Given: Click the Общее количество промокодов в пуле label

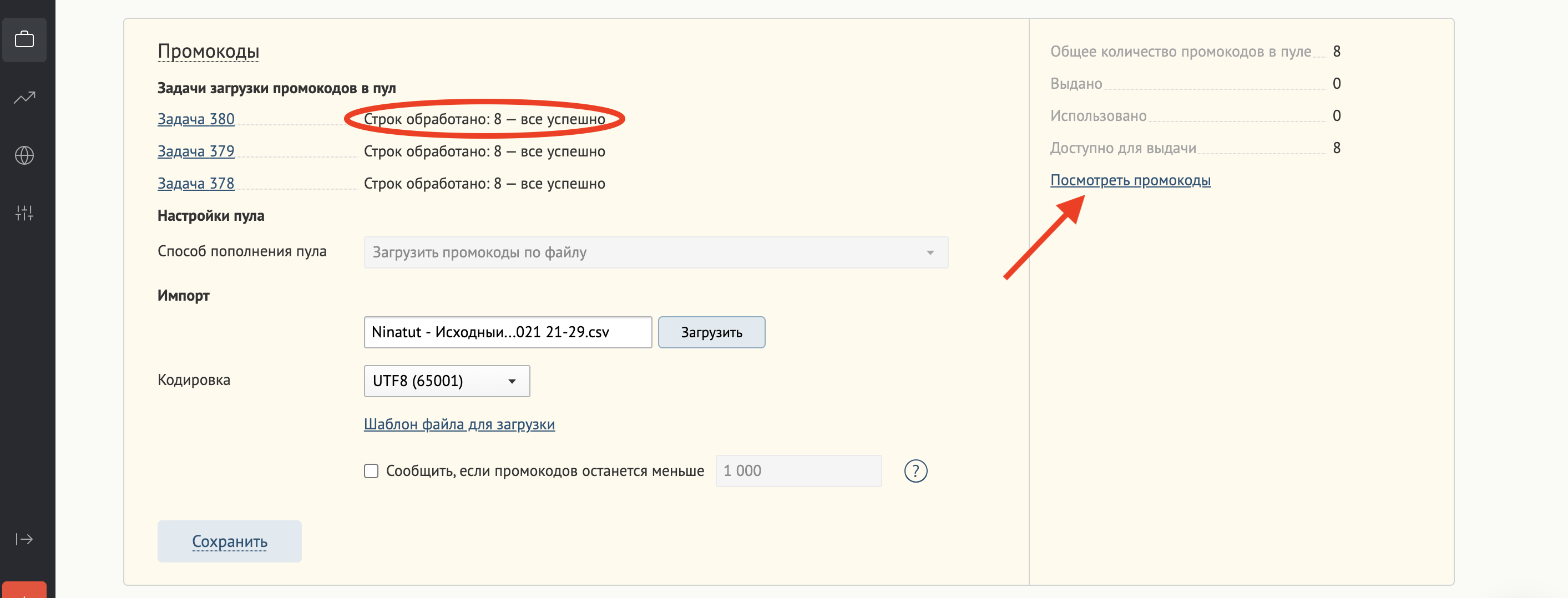Looking at the screenshot, I should (x=1181, y=51).
